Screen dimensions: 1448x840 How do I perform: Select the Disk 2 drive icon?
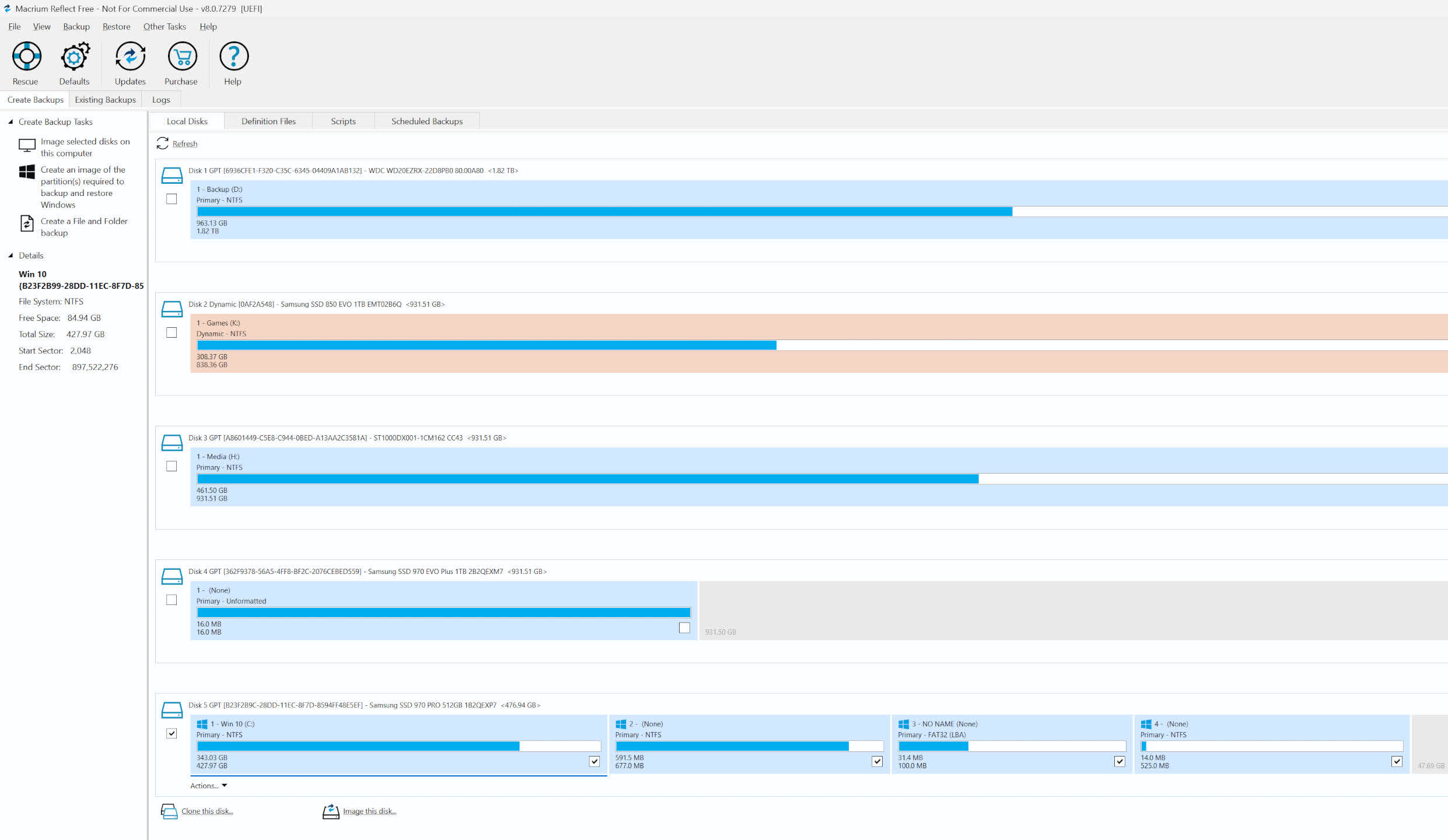(172, 309)
